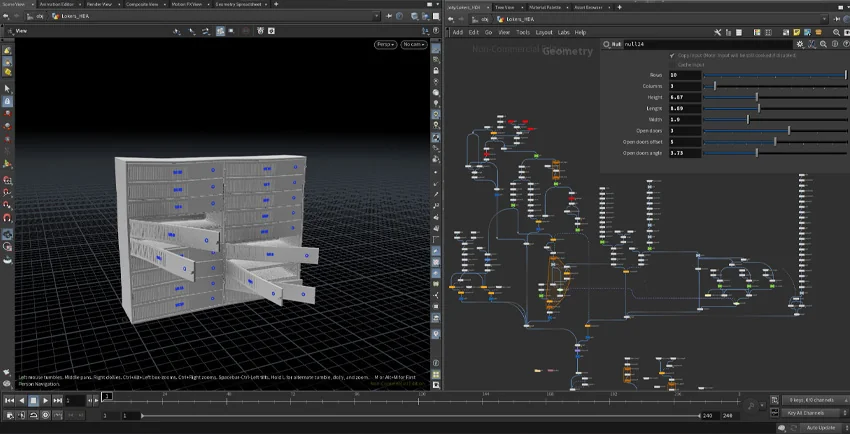
Task: Set the Rows slider
Action: 775,75
